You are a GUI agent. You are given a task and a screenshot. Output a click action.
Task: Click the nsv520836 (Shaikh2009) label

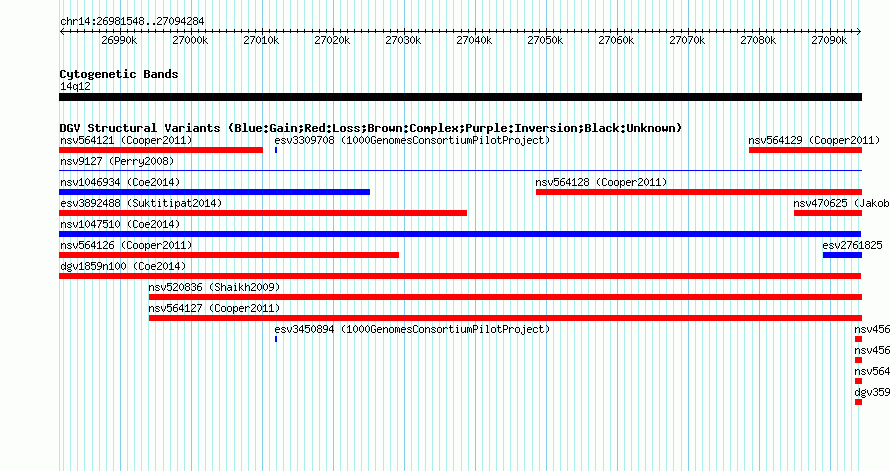(215, 287)
